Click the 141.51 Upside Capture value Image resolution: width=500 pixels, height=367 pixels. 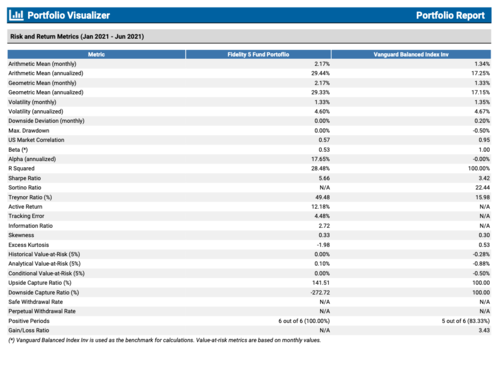pos(321,283)
